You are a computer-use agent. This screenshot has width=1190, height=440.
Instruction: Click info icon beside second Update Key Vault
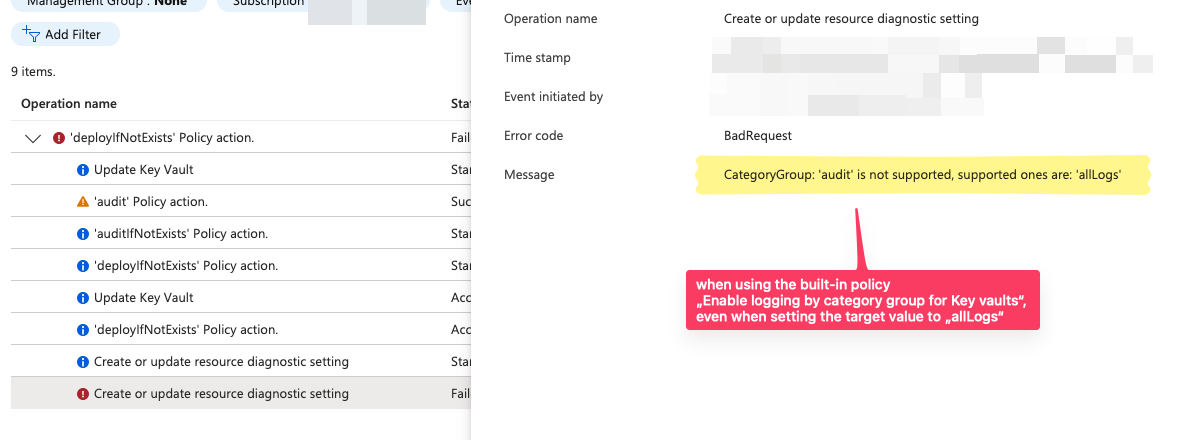coord(83,298)
